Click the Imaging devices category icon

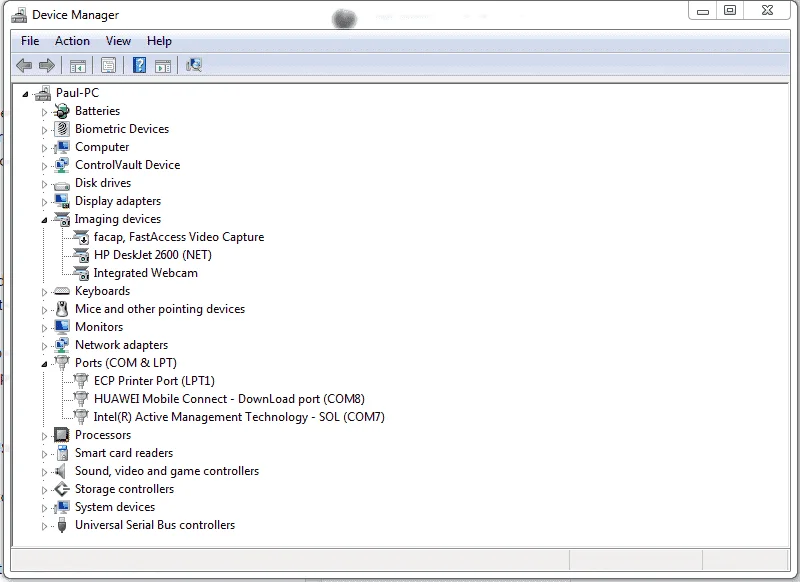(62, 219)
